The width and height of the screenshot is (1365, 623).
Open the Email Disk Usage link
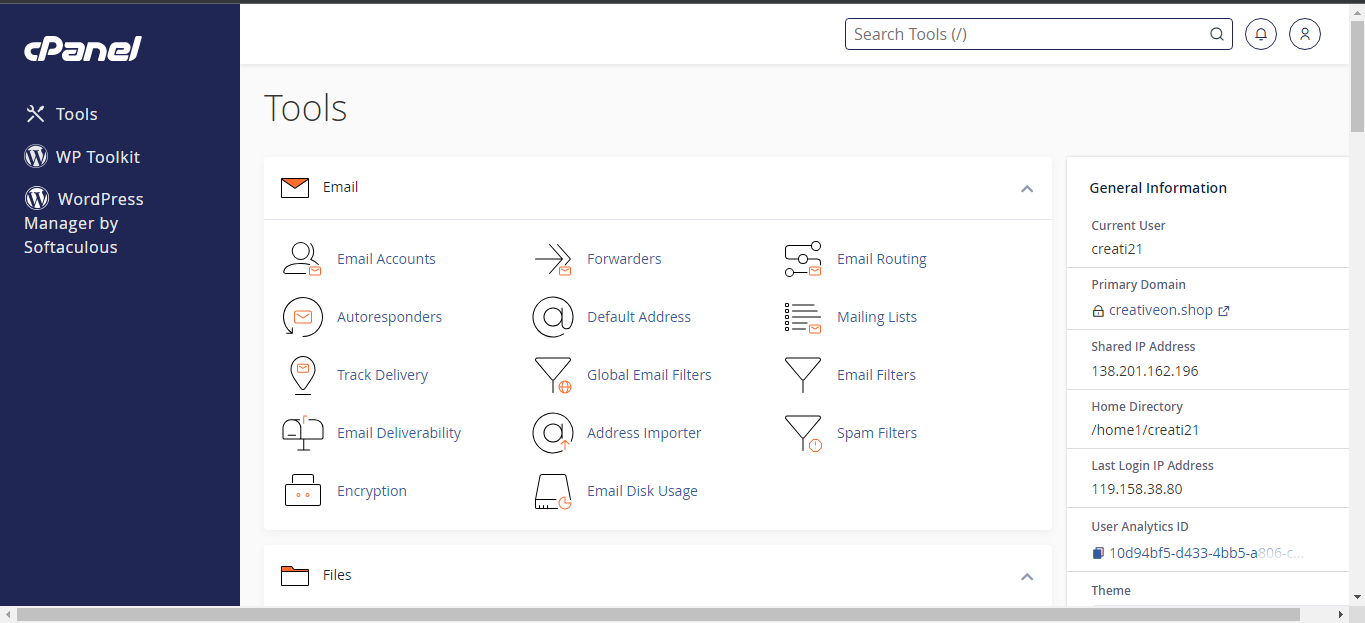click(x=642, y=491)
